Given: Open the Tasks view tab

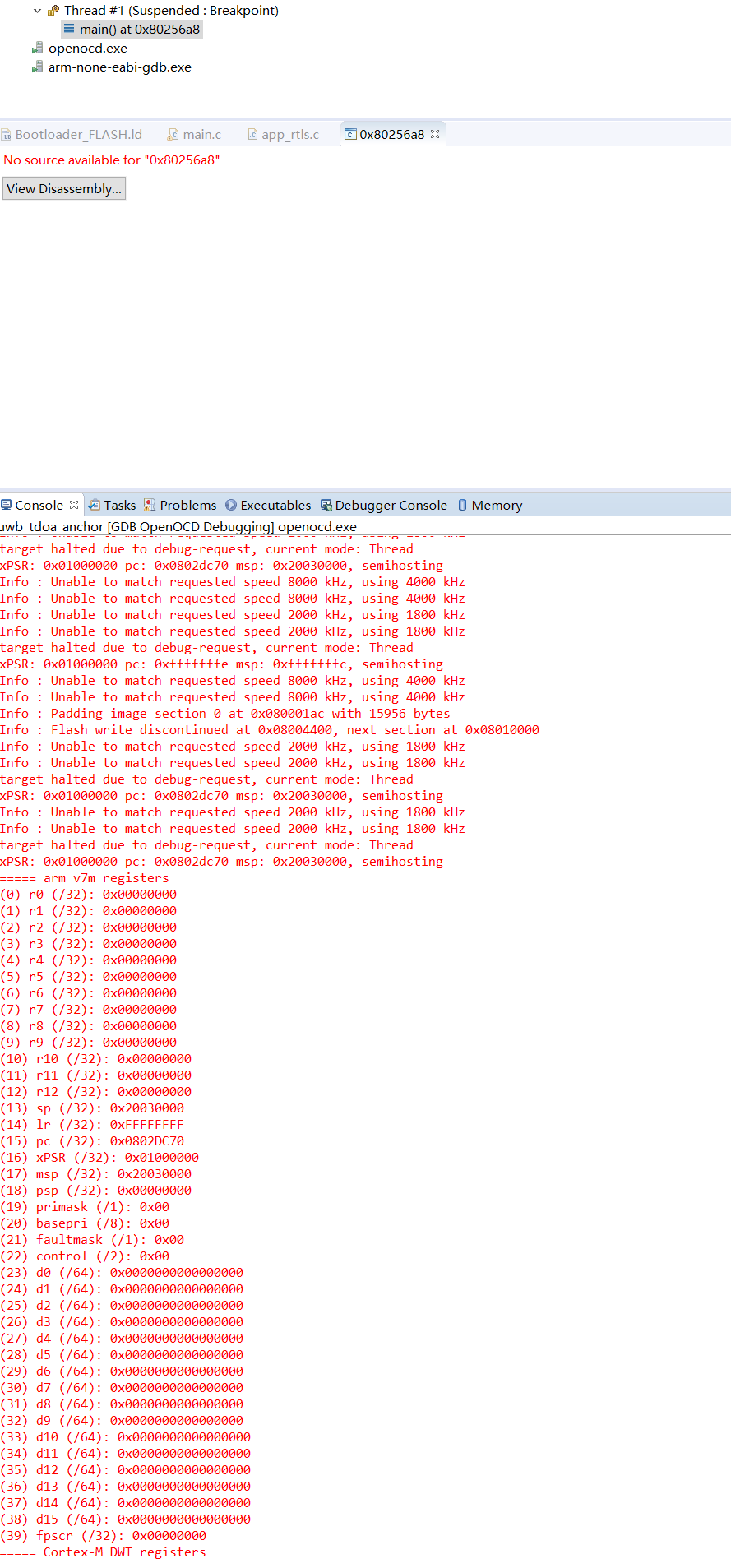Looking at the screenshot, I should coord(119,506).
